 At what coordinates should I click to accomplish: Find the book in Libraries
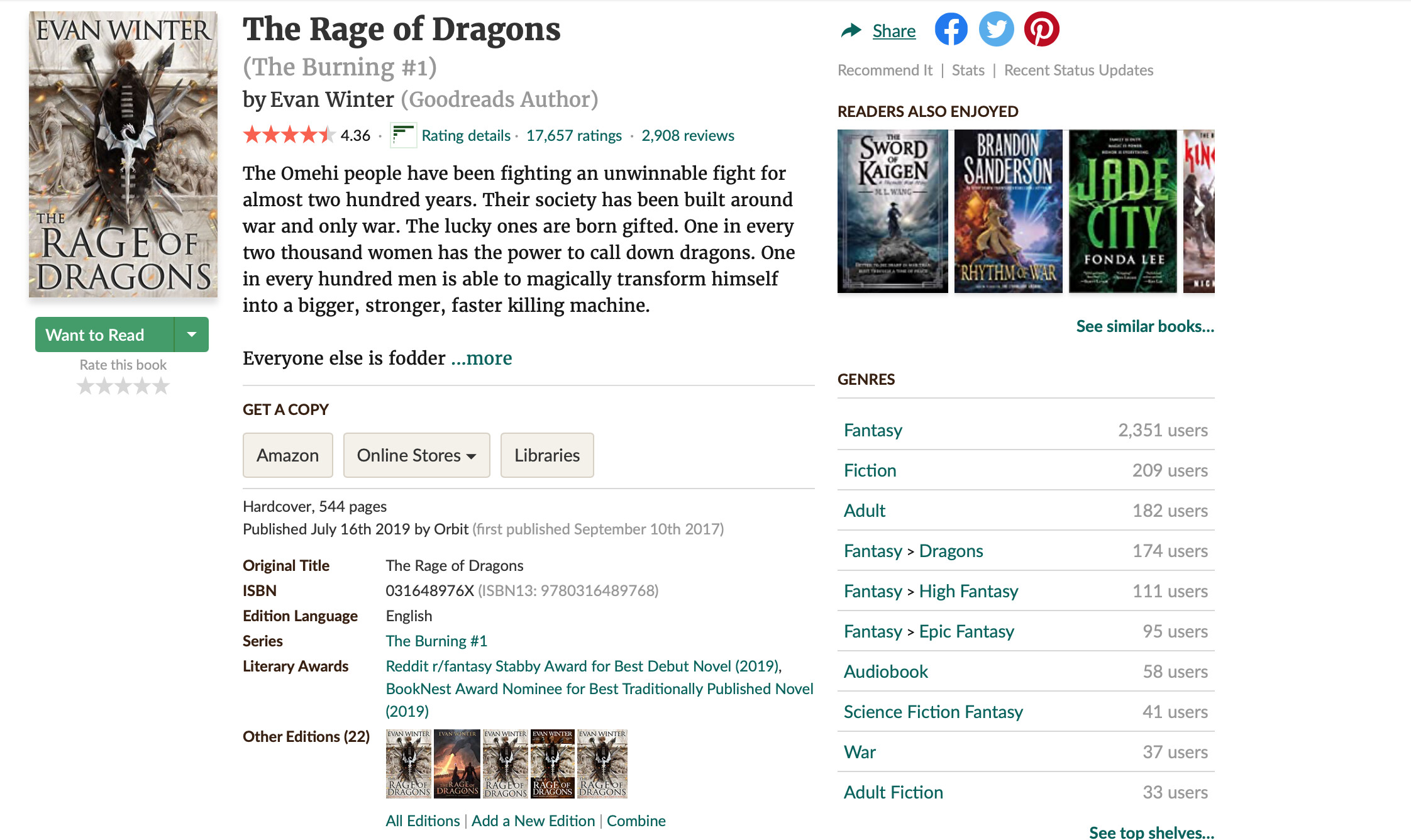coord(547,455)
